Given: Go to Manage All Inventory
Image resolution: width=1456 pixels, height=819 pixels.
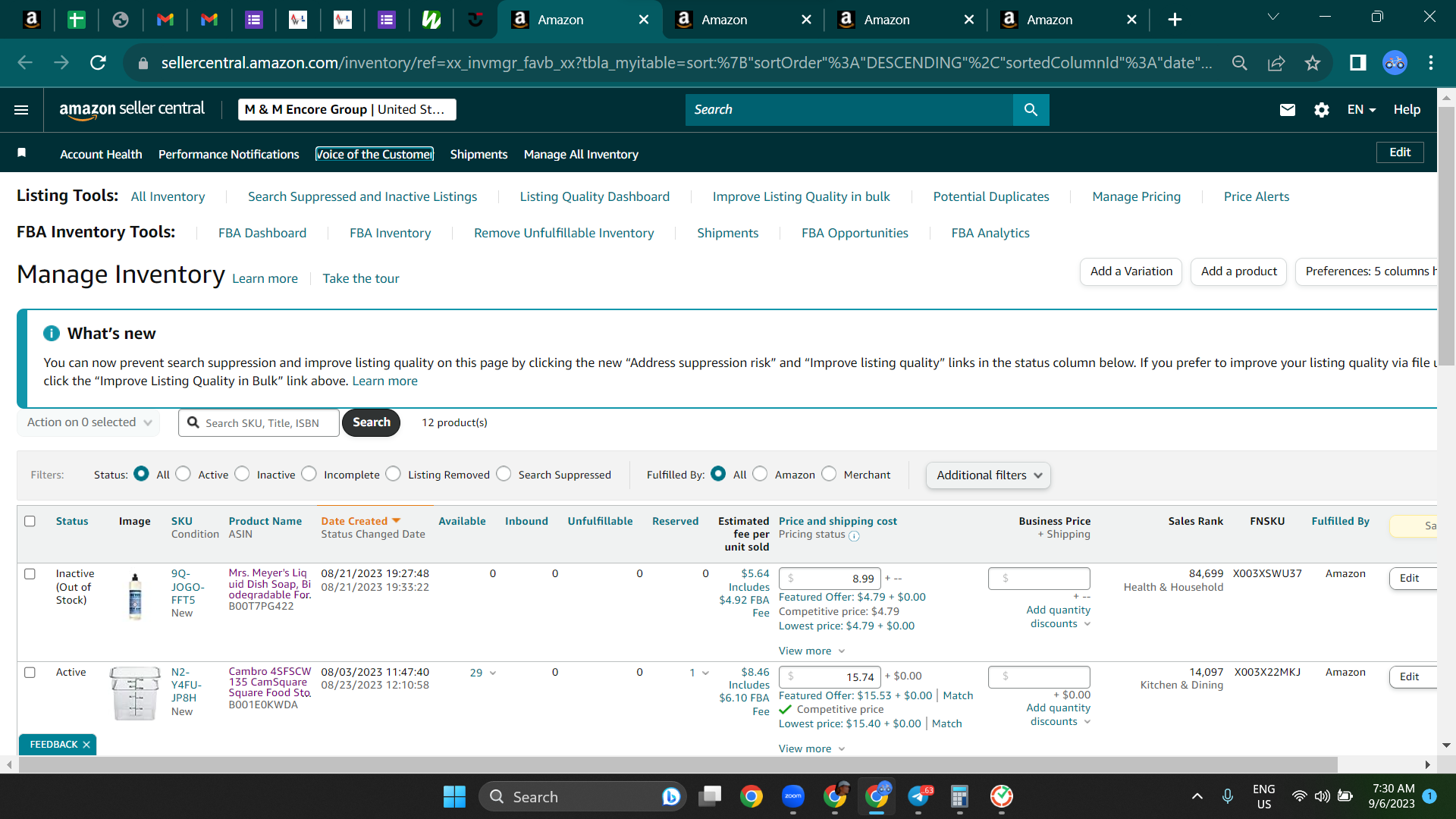Looking at the screenshot, I should (x=581, y=154).
